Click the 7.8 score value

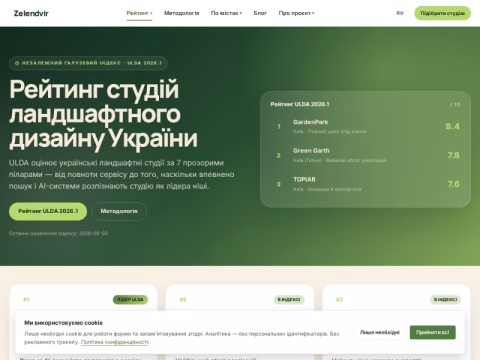(x=453, y=155)
